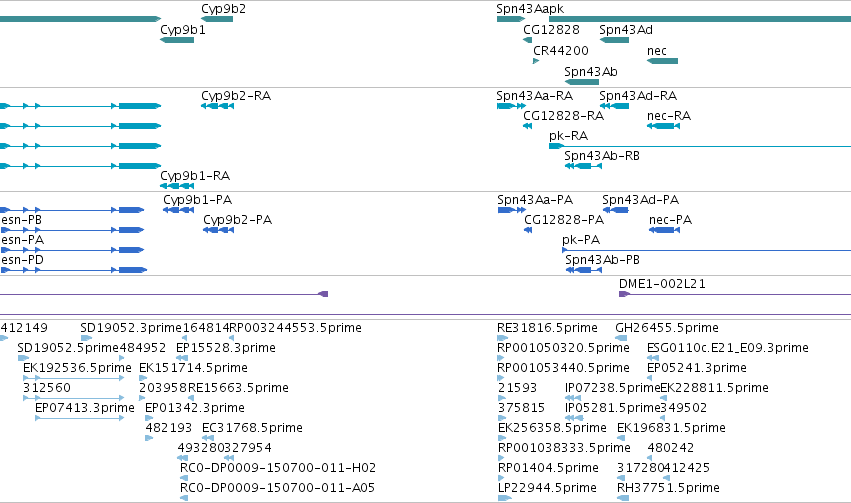Click the Spn43Ad gene glyph
The height and width of the screenshot is (503, 851).
click(x=614, y=40)
